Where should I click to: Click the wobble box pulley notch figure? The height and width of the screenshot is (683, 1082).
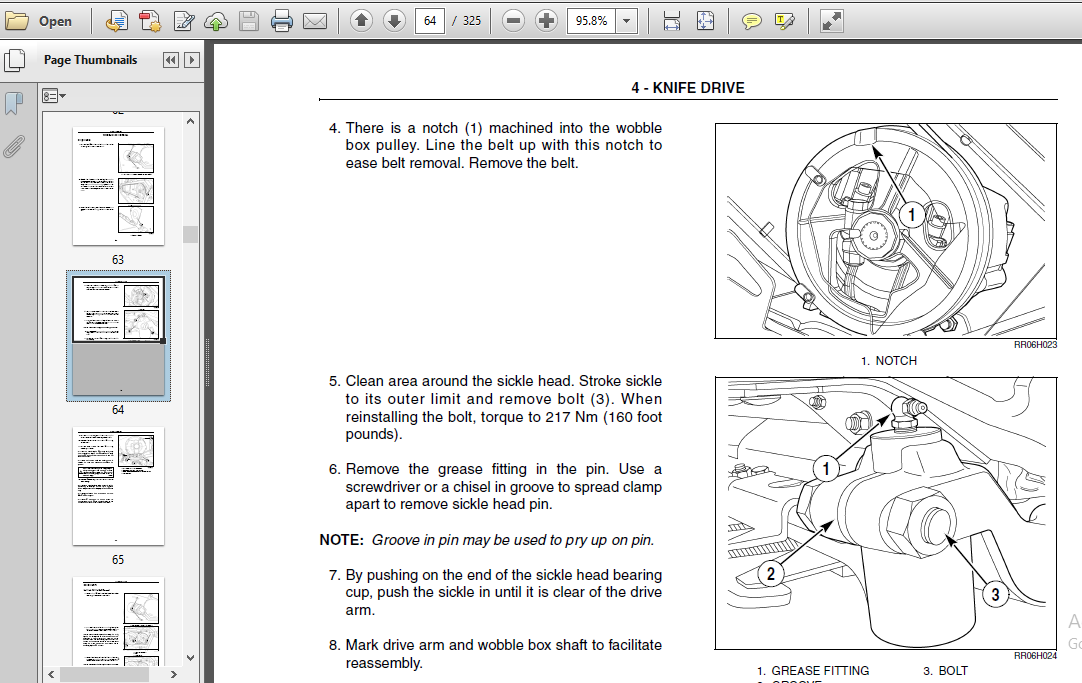click(x=886, y=231)
